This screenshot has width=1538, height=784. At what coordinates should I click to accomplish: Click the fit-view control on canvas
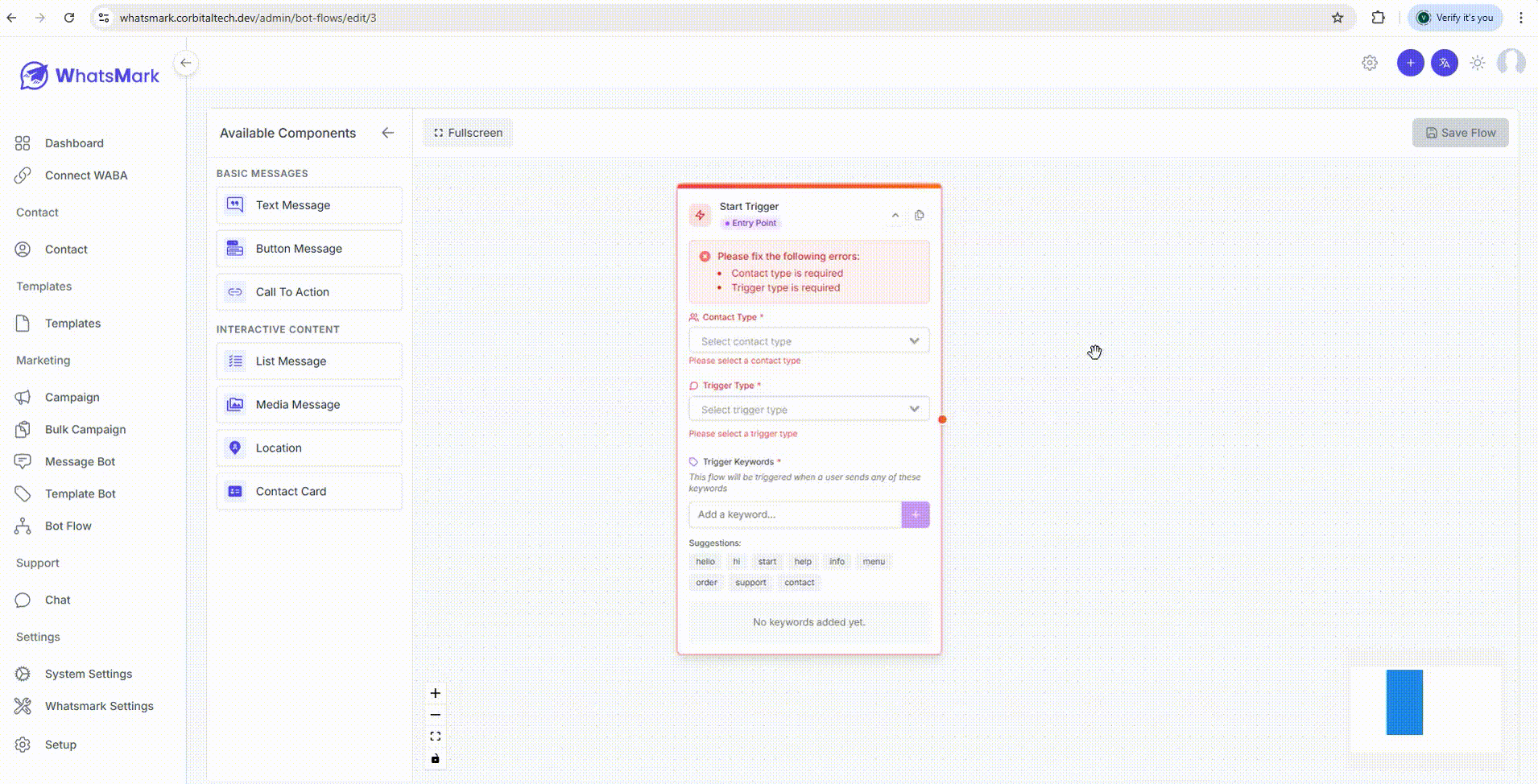(x=436, y=735)
